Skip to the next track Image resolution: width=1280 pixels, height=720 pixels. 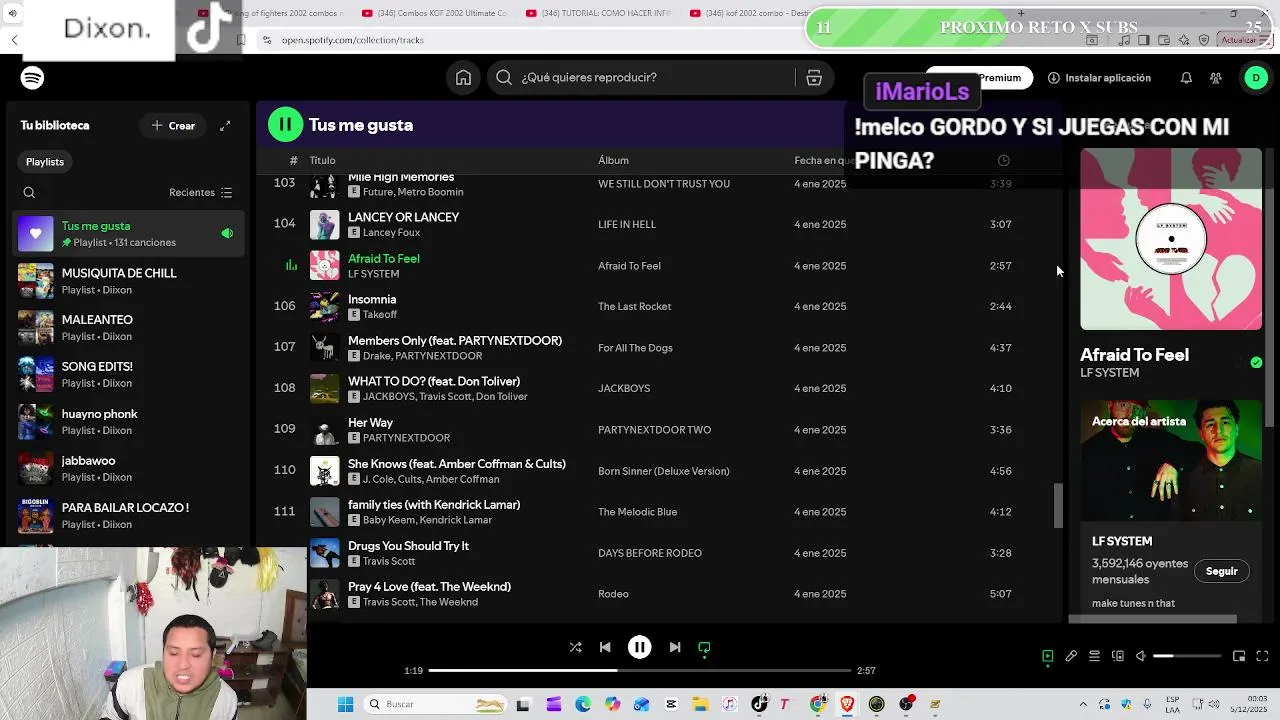point(675,647)
